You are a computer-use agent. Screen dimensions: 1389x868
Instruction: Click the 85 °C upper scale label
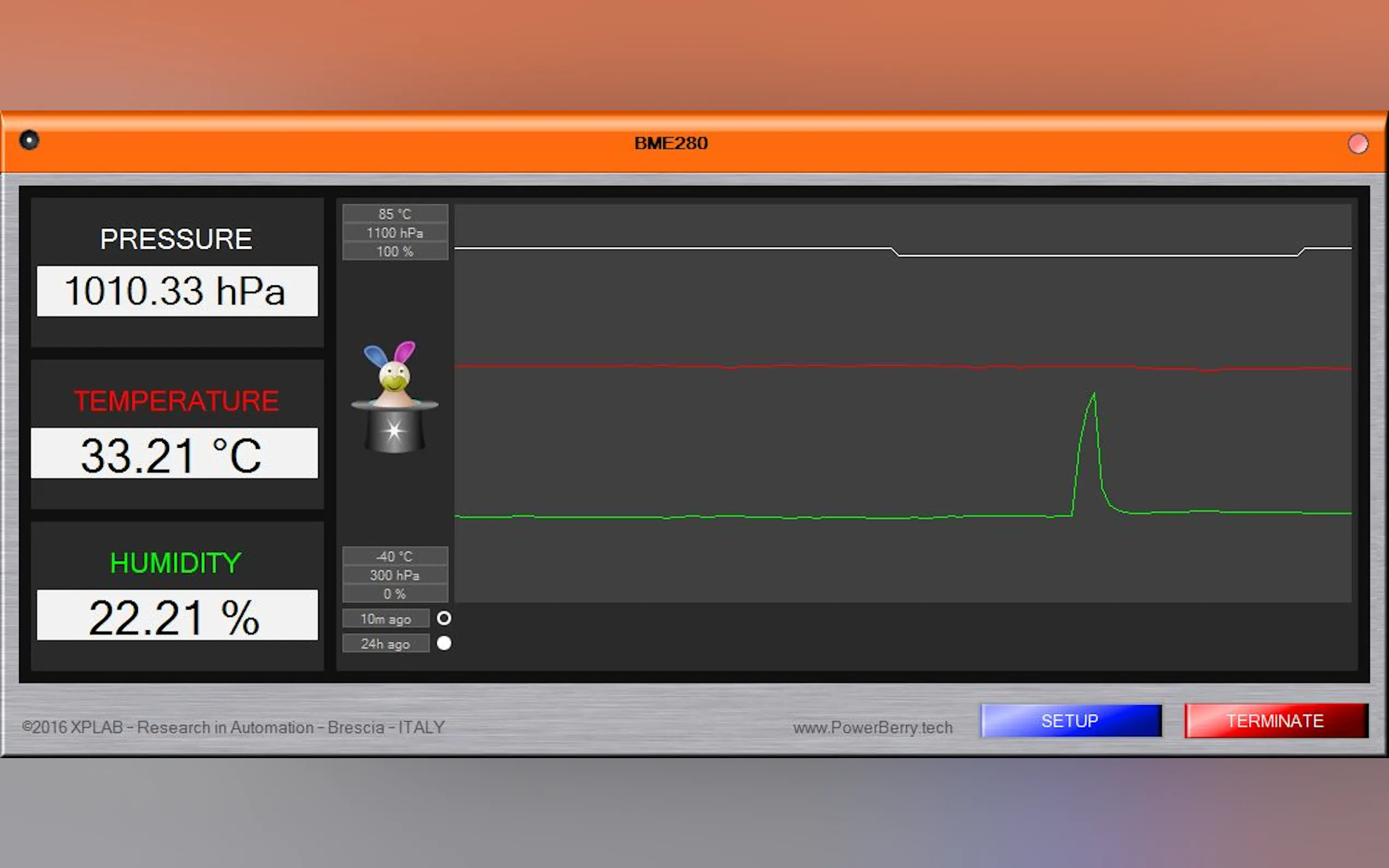[x=395, y=214]
